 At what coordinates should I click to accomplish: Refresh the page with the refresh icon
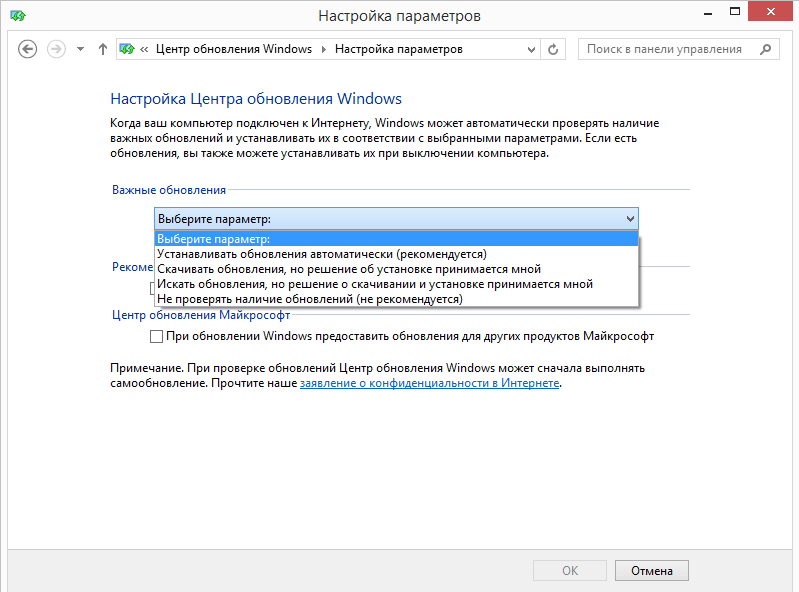pos(553,49)
